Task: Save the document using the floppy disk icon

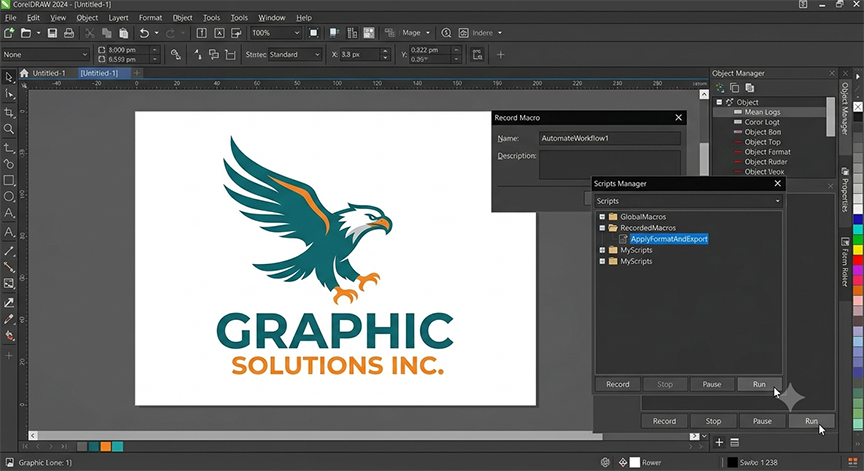Action: 52,33
